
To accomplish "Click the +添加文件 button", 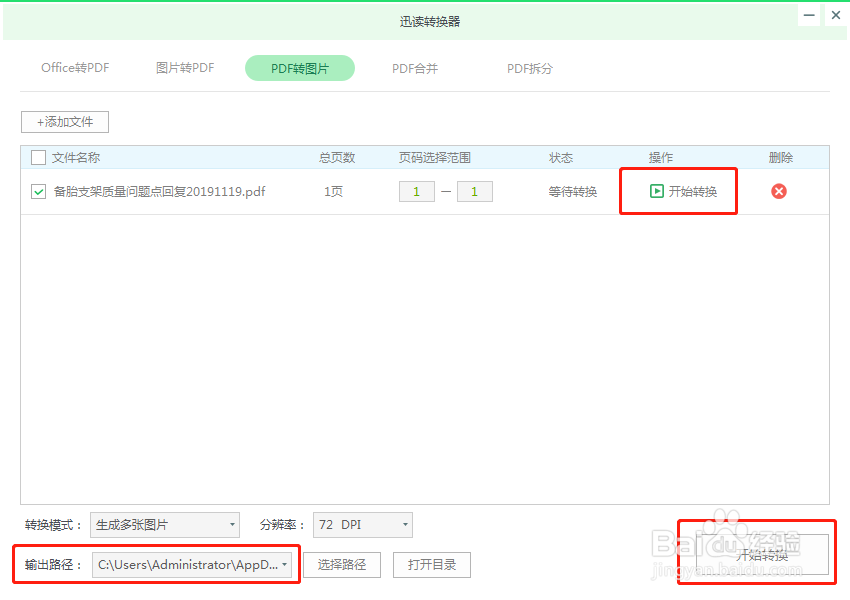I will pos(65,122).
